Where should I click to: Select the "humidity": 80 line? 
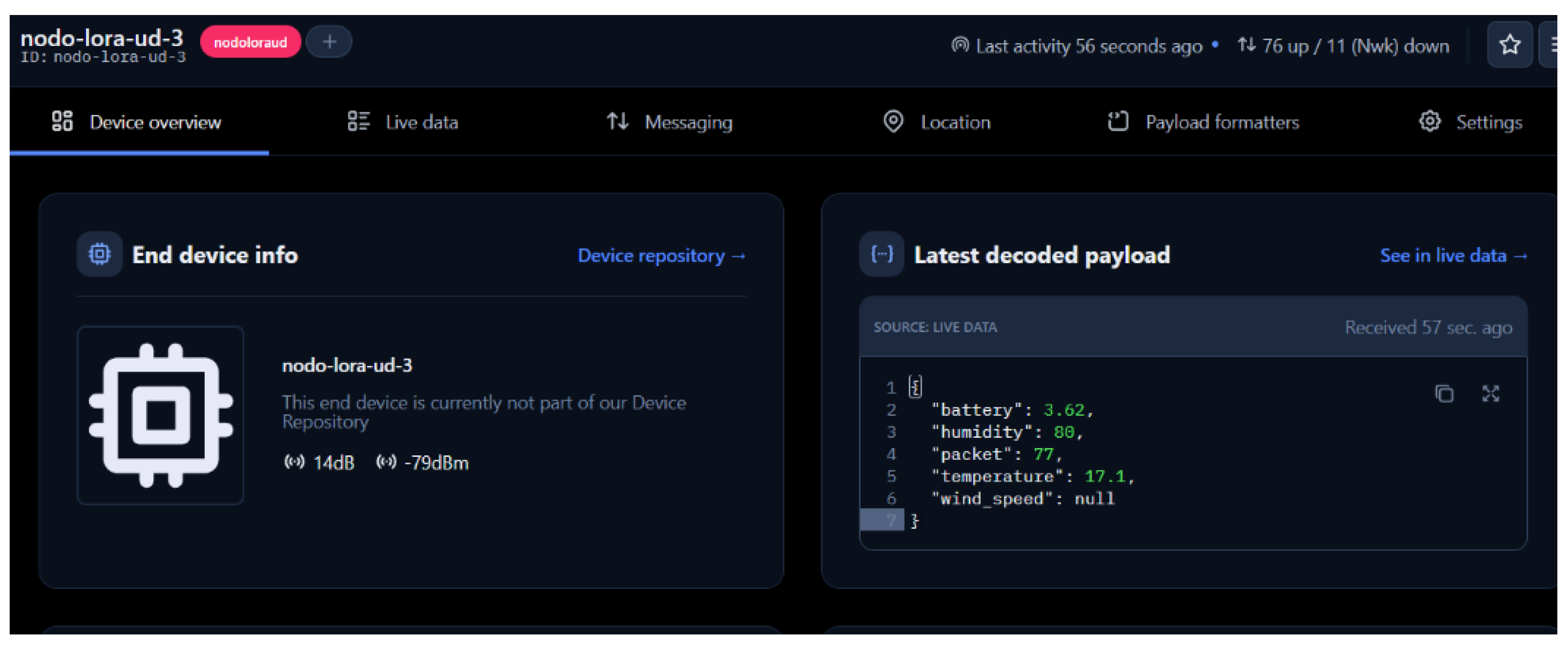click(x=1007, y=432)
